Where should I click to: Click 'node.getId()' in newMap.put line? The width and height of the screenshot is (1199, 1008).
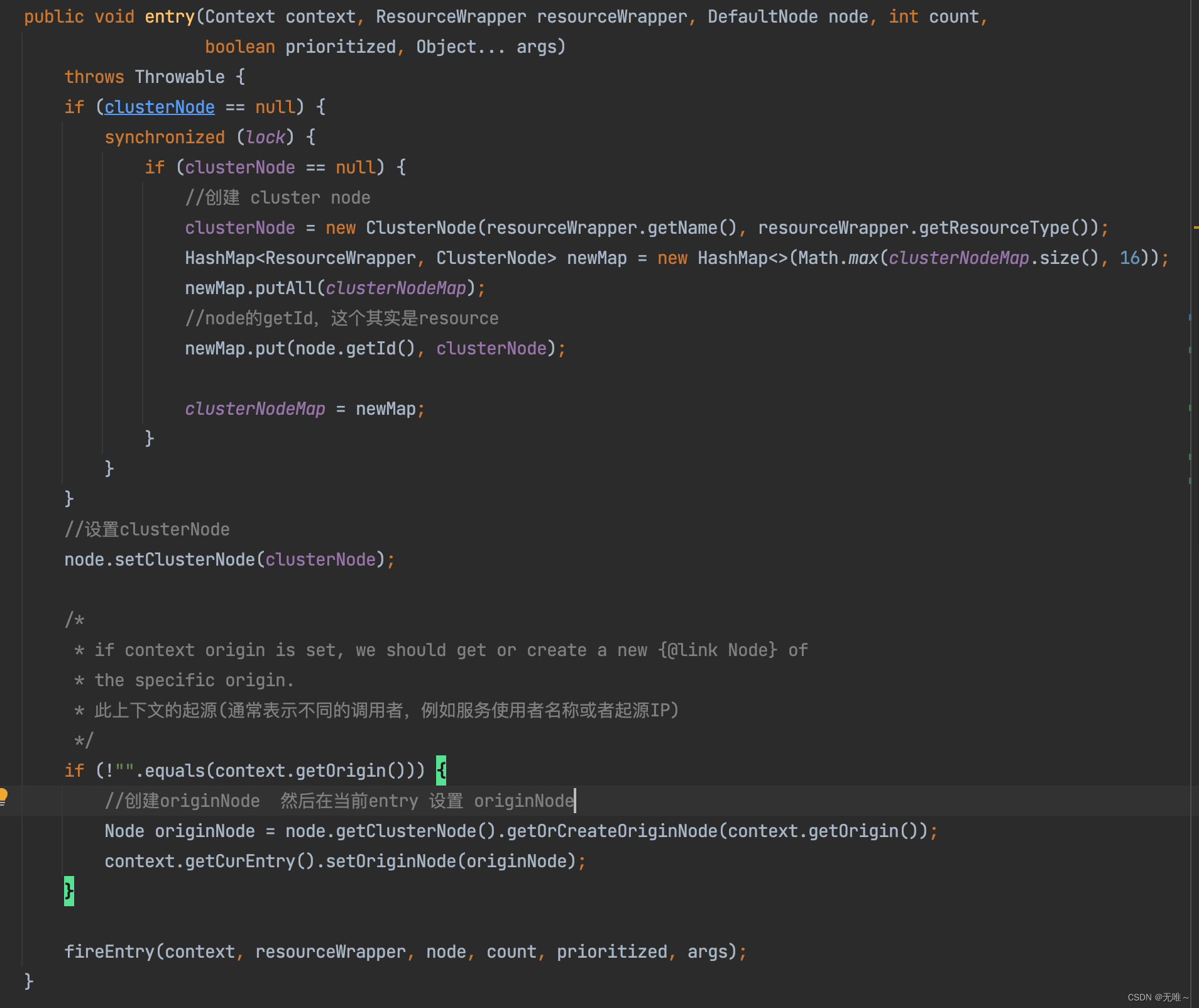pos(356,348)
